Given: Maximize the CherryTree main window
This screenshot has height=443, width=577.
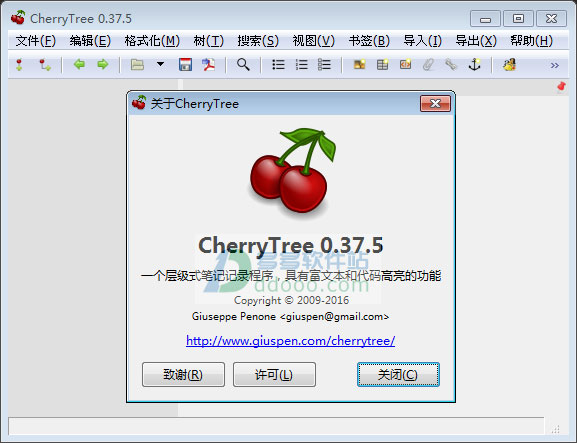Looking at the screenshot, I should point(518,18).
